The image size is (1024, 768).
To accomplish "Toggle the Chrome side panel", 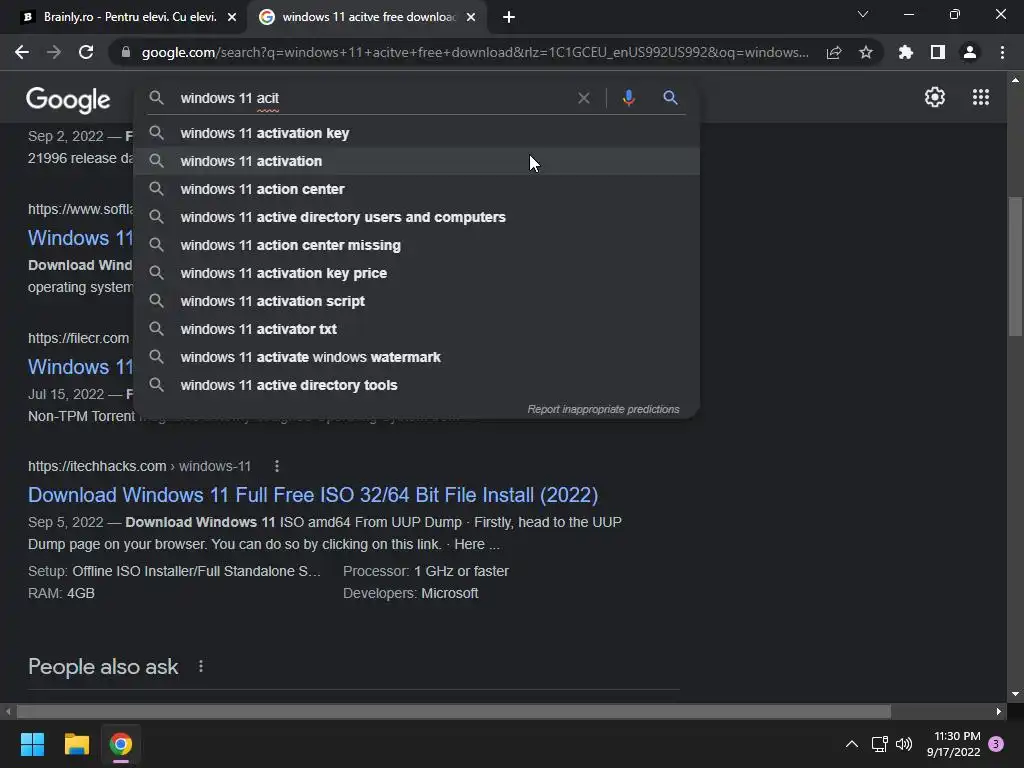I will [x=938, y=52].
